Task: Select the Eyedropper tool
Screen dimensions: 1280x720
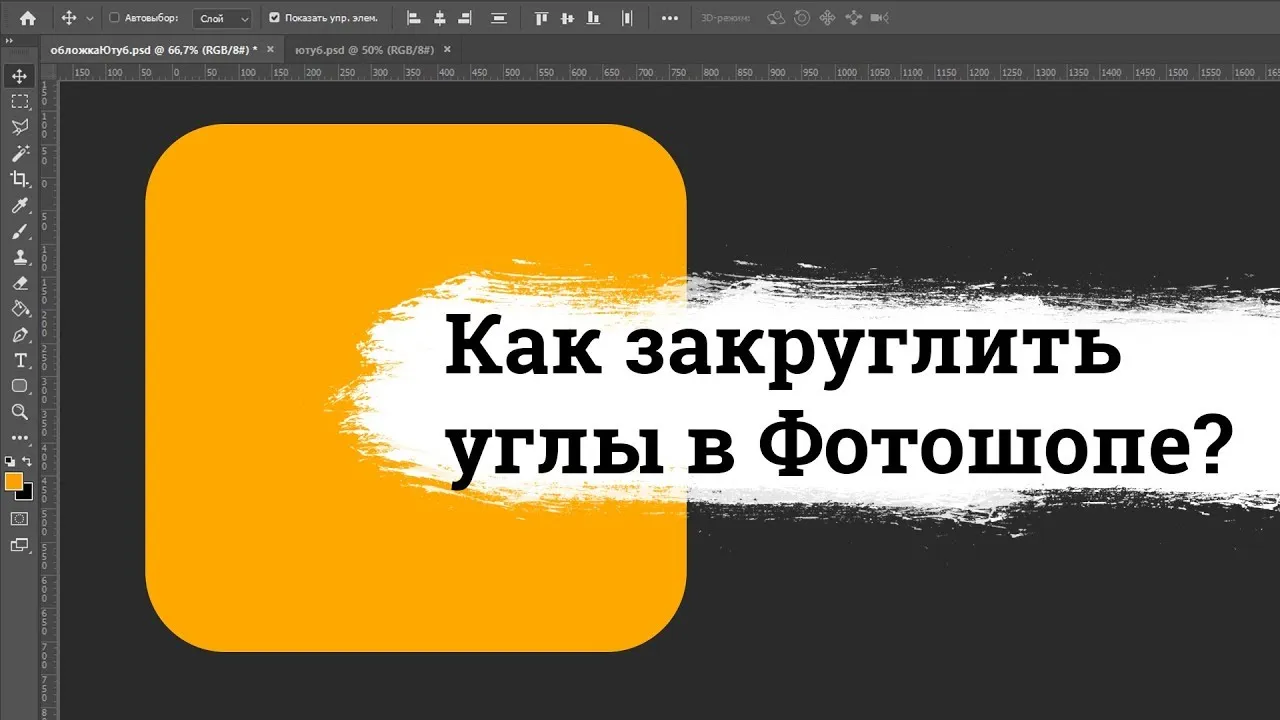Action: pyautogui.click(x=19, y=205)
